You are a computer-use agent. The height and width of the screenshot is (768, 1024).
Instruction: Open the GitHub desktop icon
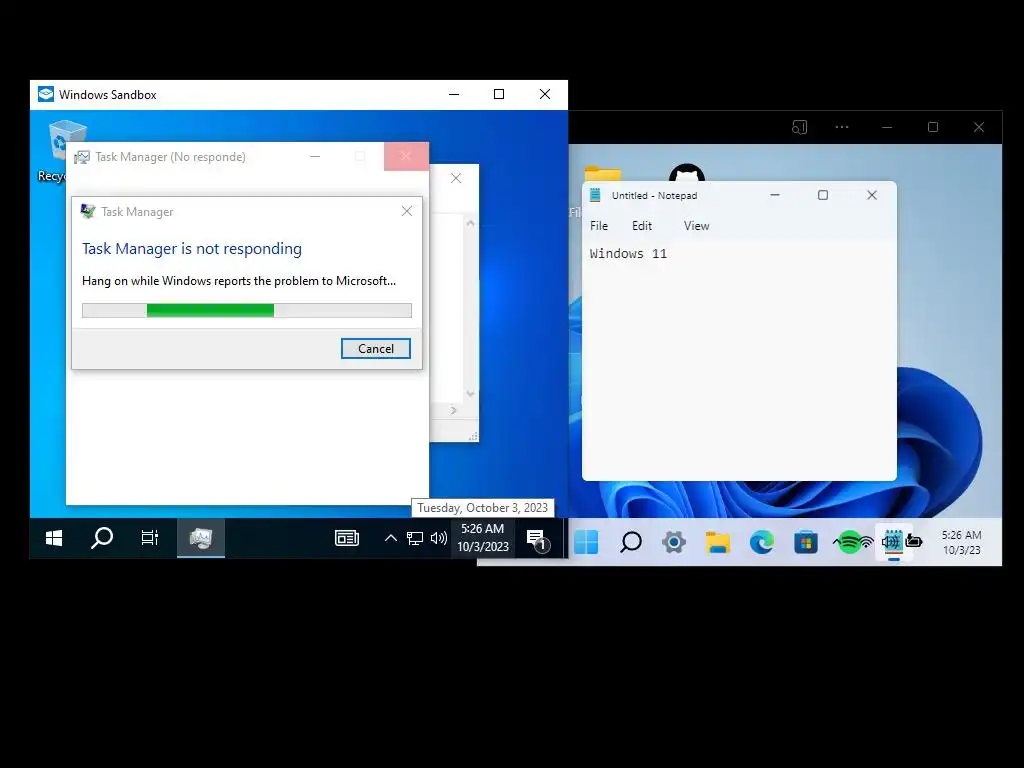pyautogui.click(x=687, y=172)
